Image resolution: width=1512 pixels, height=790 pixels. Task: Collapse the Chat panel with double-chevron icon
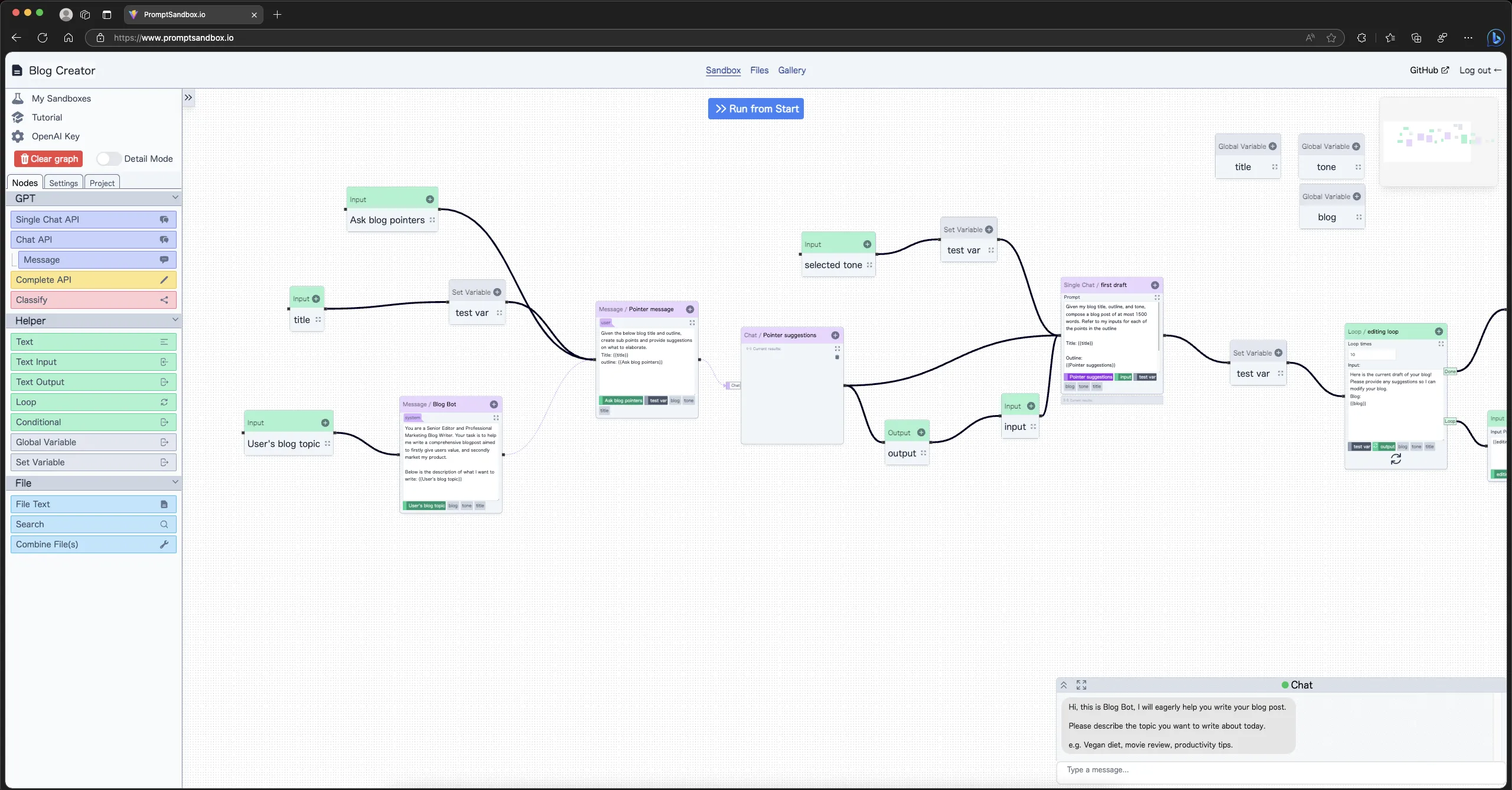pyautogui.click(x=1064, y=685)
